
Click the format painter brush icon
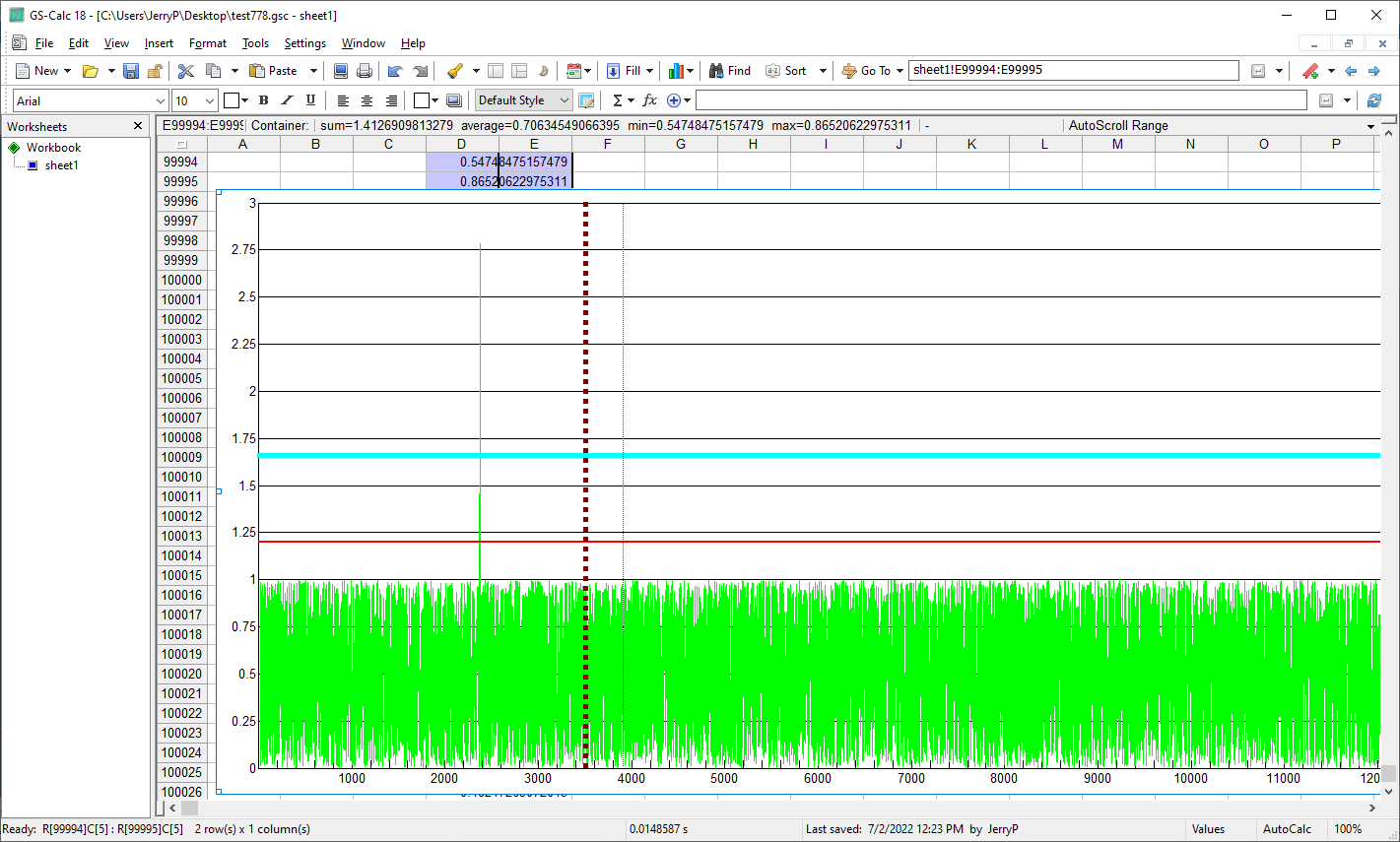coord(455,71)
